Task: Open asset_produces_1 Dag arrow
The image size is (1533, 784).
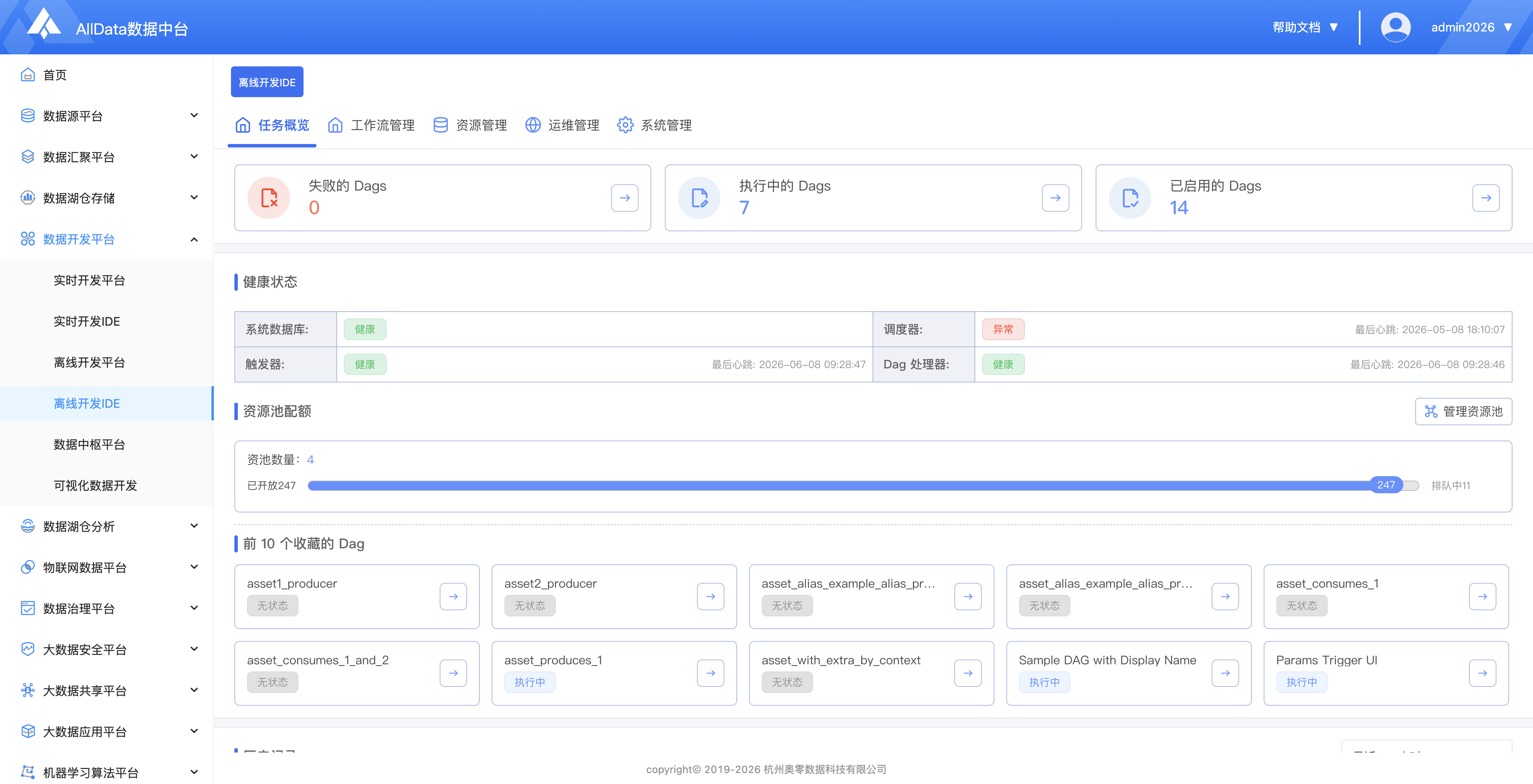Action: [711, 674]
